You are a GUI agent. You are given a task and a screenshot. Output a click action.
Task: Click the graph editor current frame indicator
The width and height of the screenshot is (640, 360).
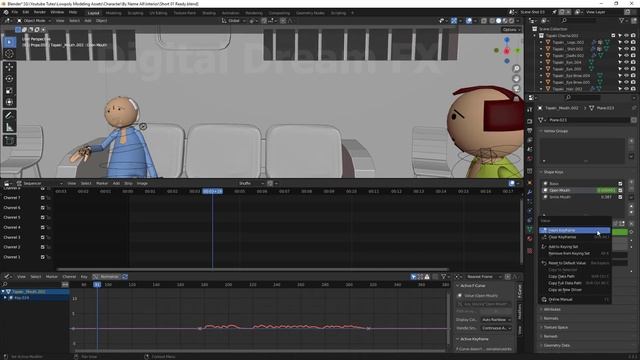(97, 284)
